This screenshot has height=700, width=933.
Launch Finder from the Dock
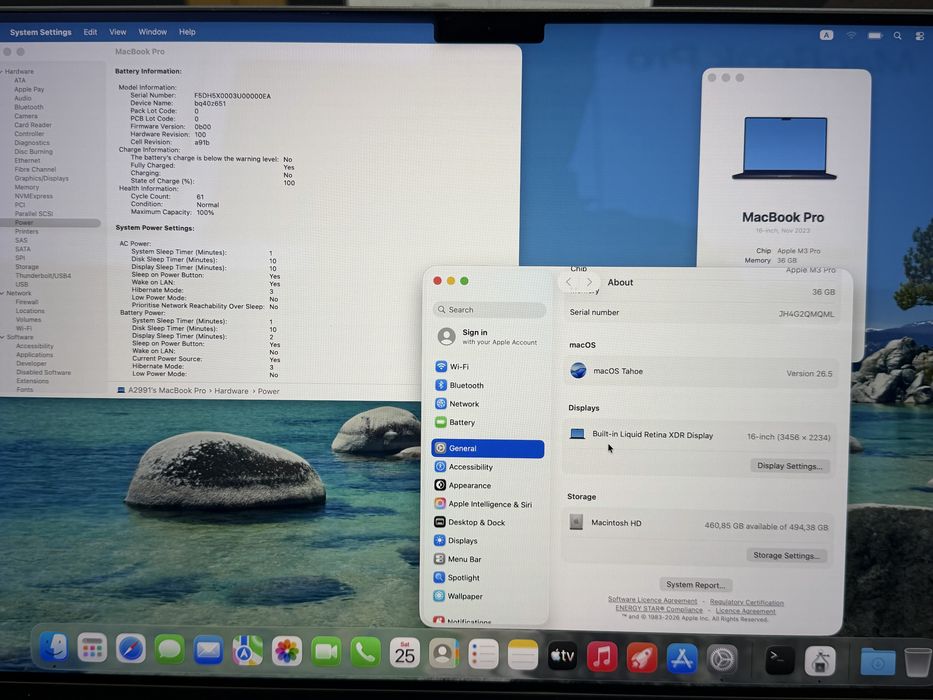point(54,647)
